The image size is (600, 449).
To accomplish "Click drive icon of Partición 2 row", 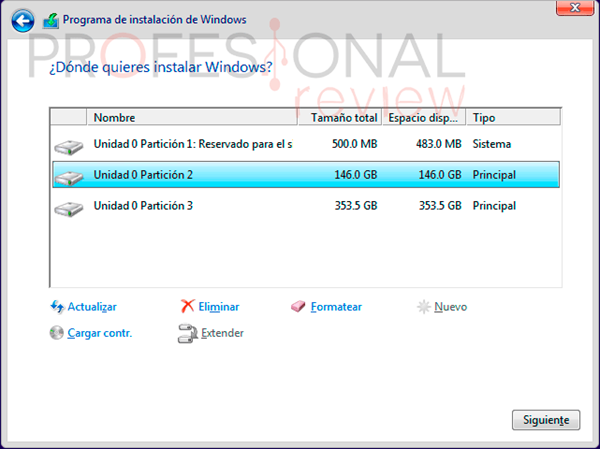I will click(68, 178).
